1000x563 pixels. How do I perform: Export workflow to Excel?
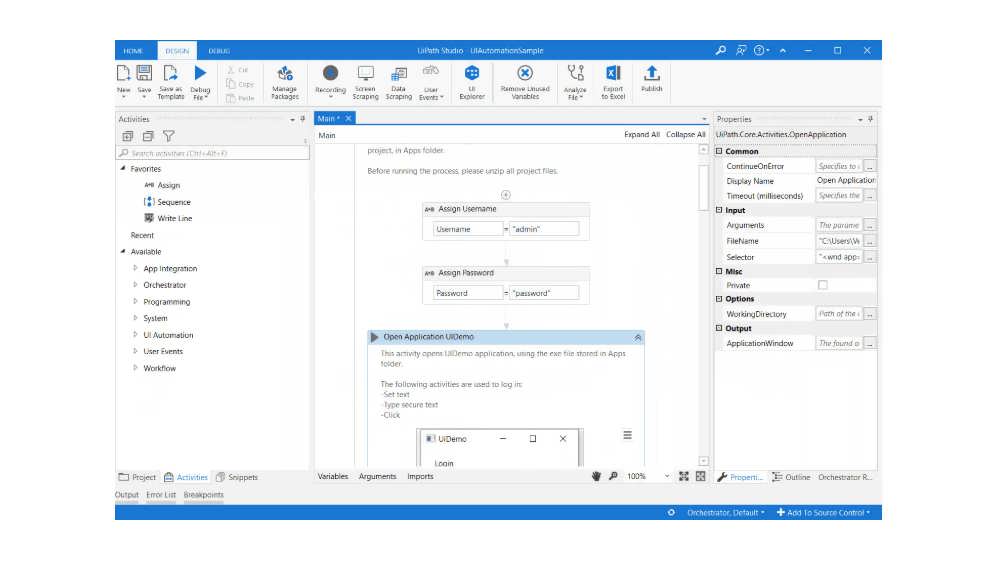pyautogui.click(x=613, y=83)
